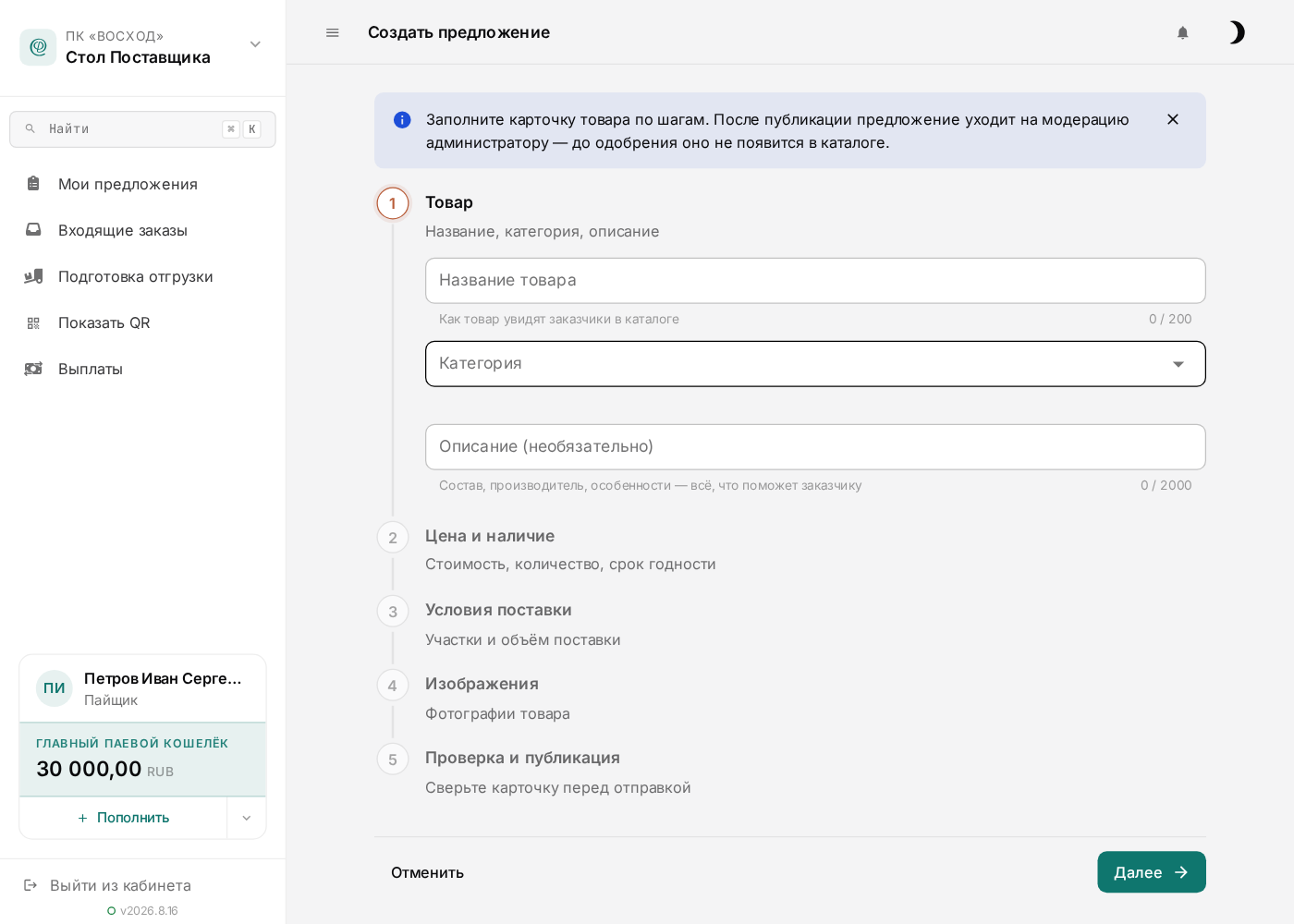1294x924 pixels.
Task: Switch to dark theme with moon icon
Action: 1237,32
